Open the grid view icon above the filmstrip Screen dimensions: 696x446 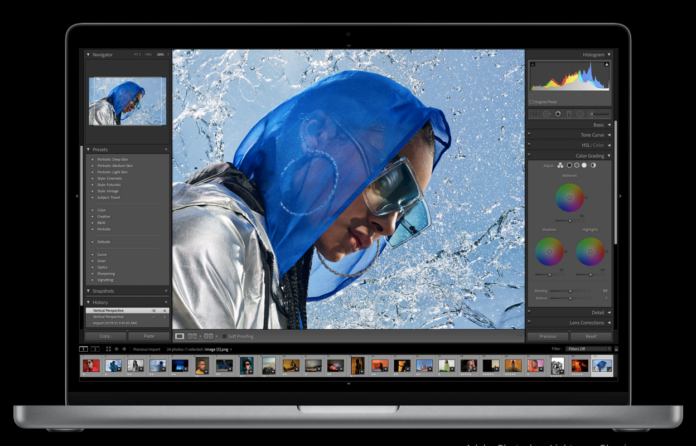tap(106, 349)
